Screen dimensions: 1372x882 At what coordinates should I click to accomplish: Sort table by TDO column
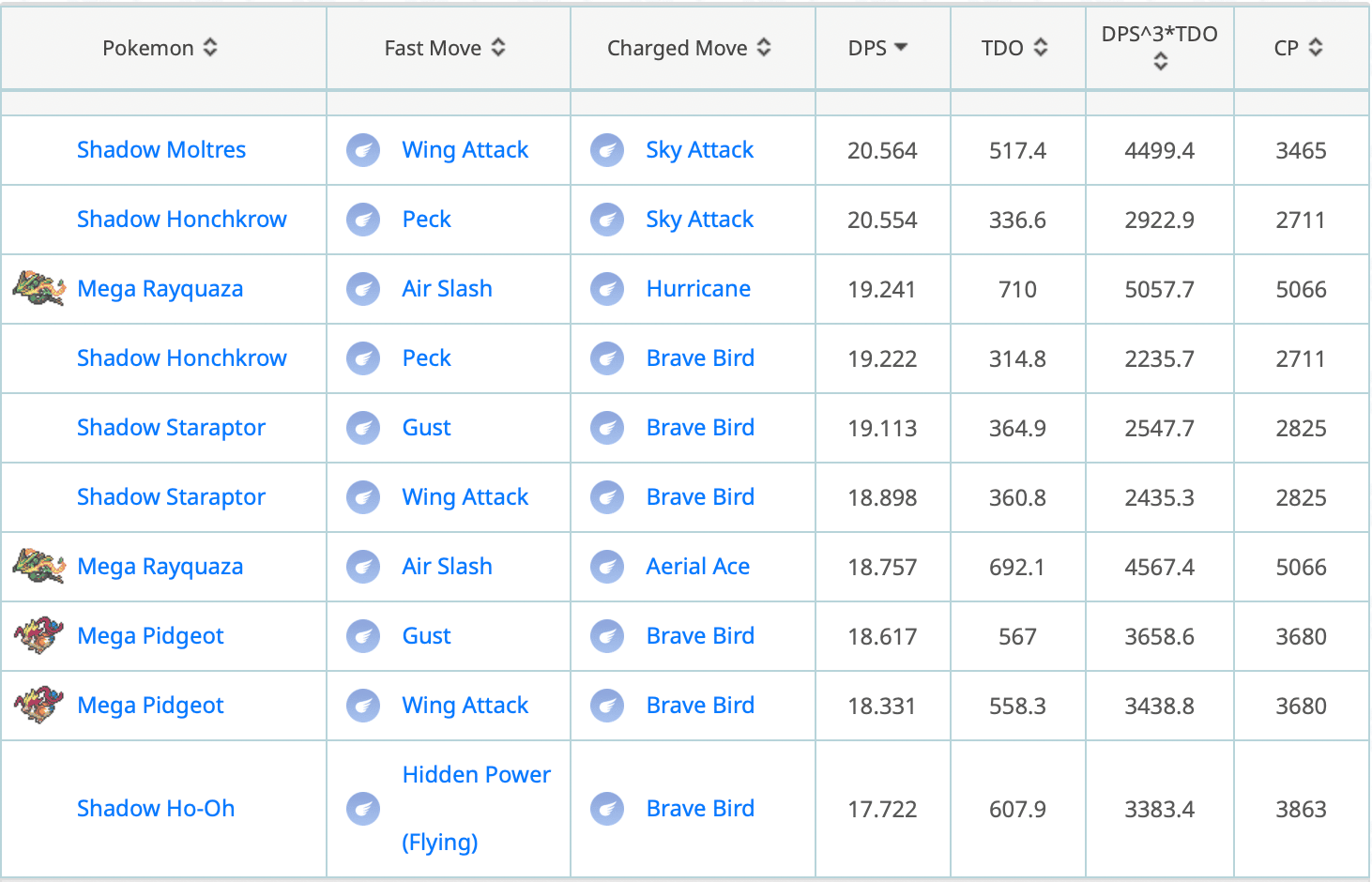coord(1014,48)
